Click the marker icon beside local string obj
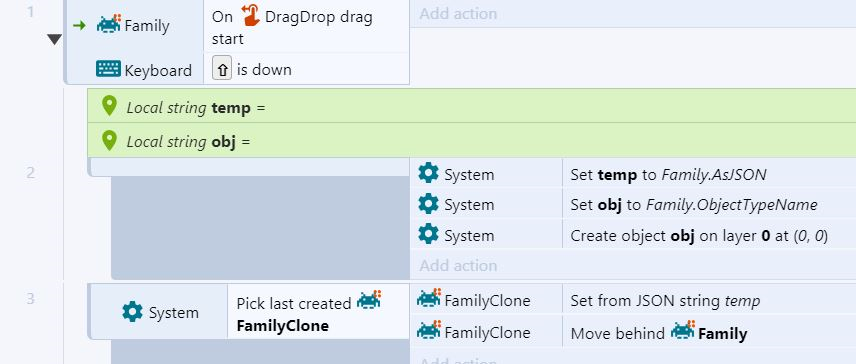This screenshot has height=364, width=856. click(x=109, y=140)
